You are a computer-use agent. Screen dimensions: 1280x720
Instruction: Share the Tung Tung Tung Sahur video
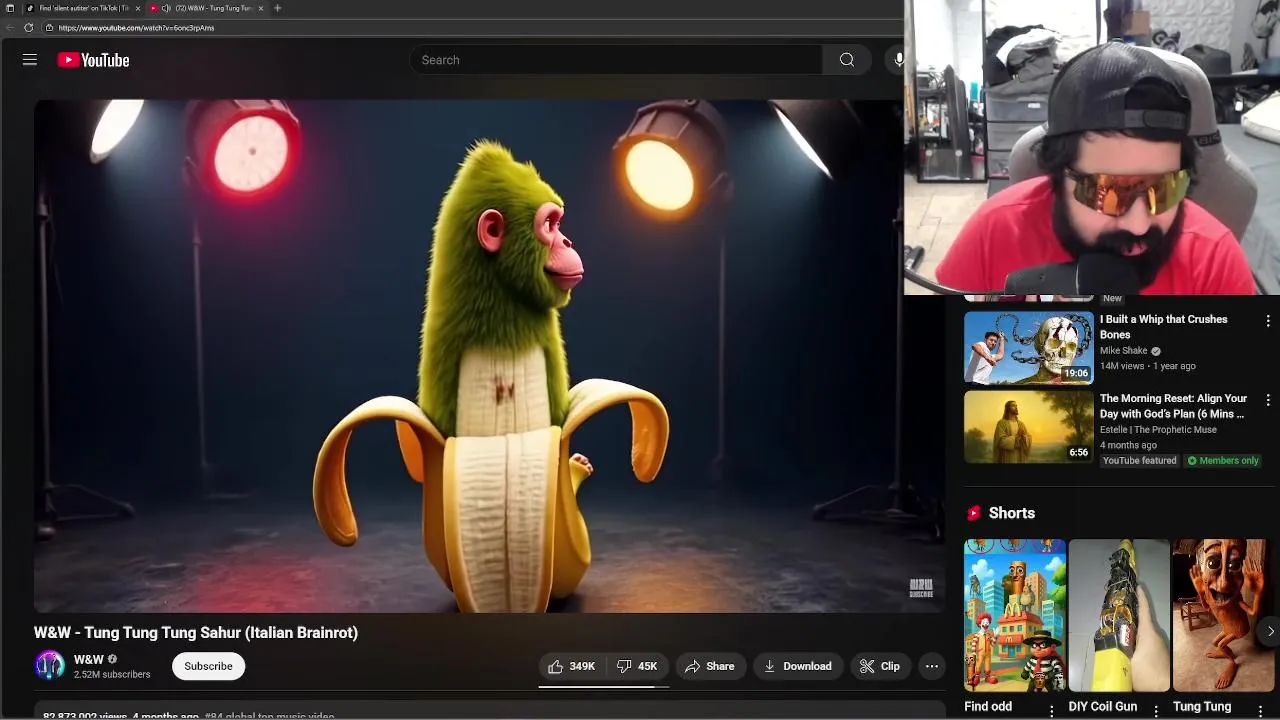(709, 666)
